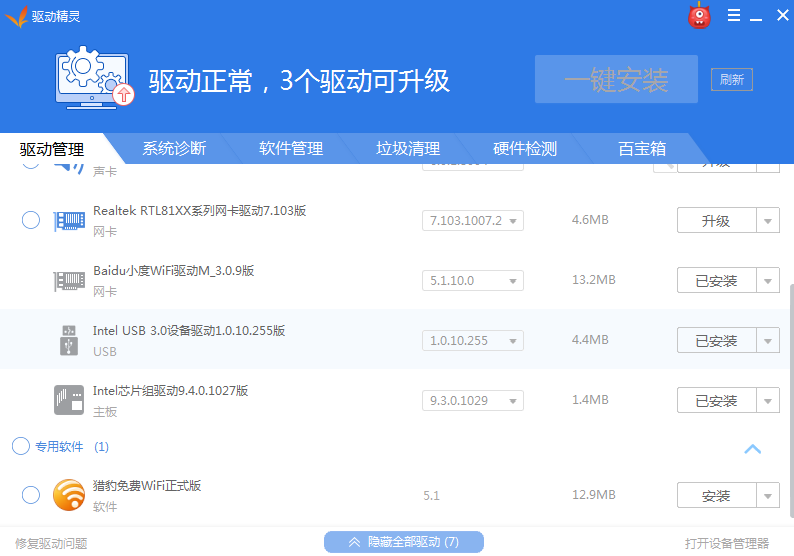Open the hamburger main menu icon
Screen dimensions: 794x556
[x=733, y=15]
